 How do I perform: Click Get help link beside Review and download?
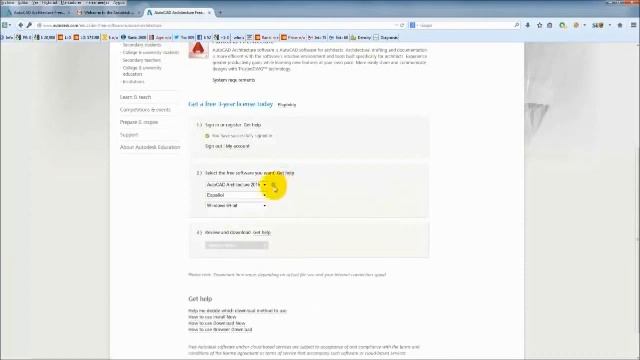(x=262, y=233)
